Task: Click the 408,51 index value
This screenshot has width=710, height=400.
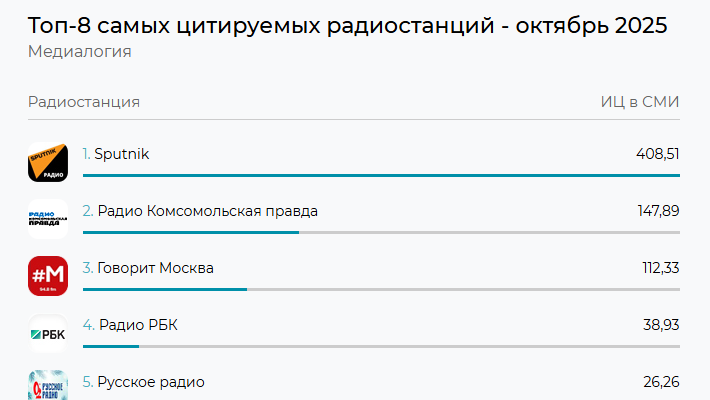Action: pyautogui.click(x=657, y=154)
